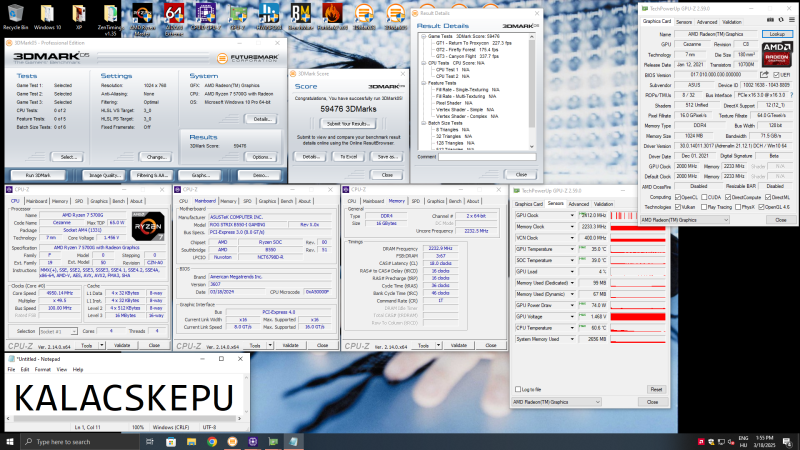Click the BIOS Version export/share icon
Viewport: 800px width, 450px height.
point(764,75)
